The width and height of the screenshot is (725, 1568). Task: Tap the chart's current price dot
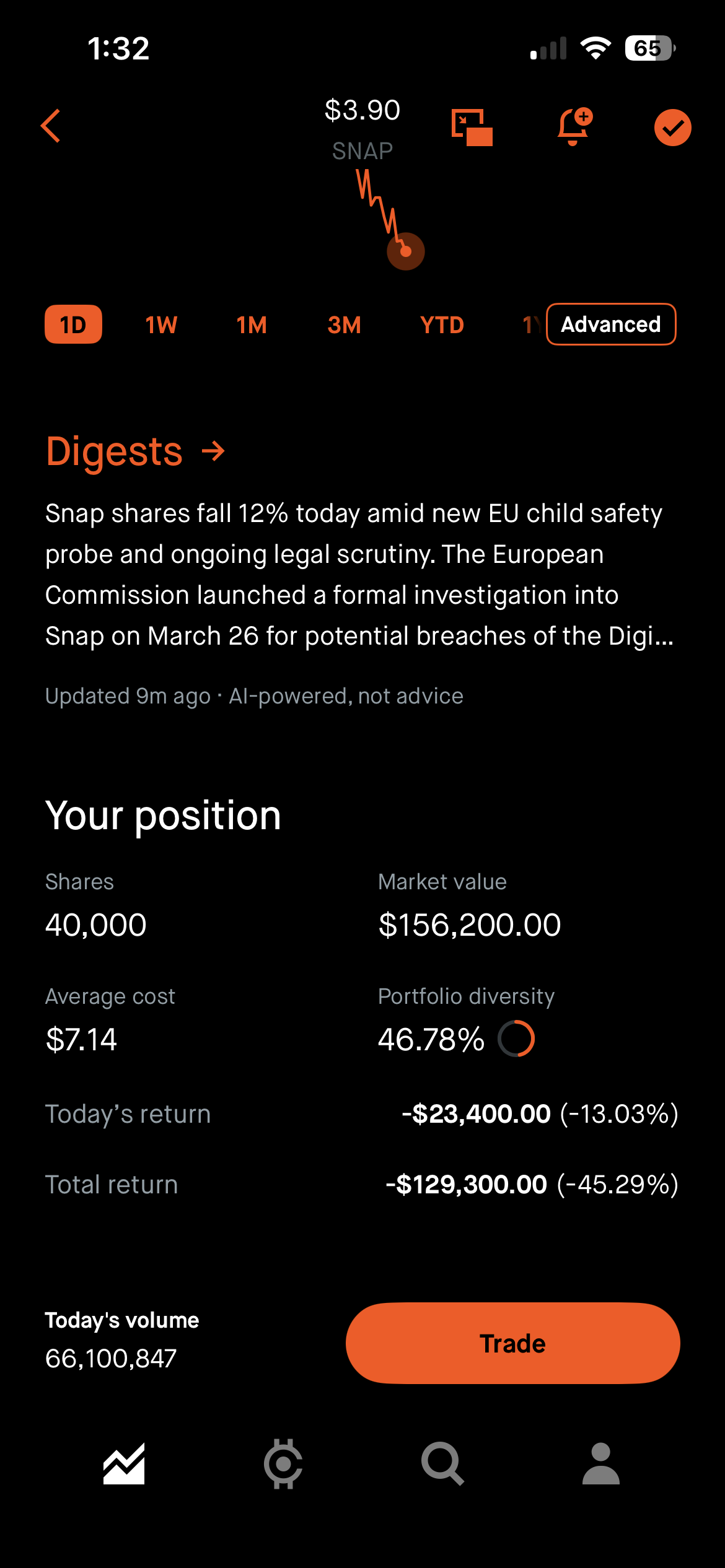click(406, 251)
